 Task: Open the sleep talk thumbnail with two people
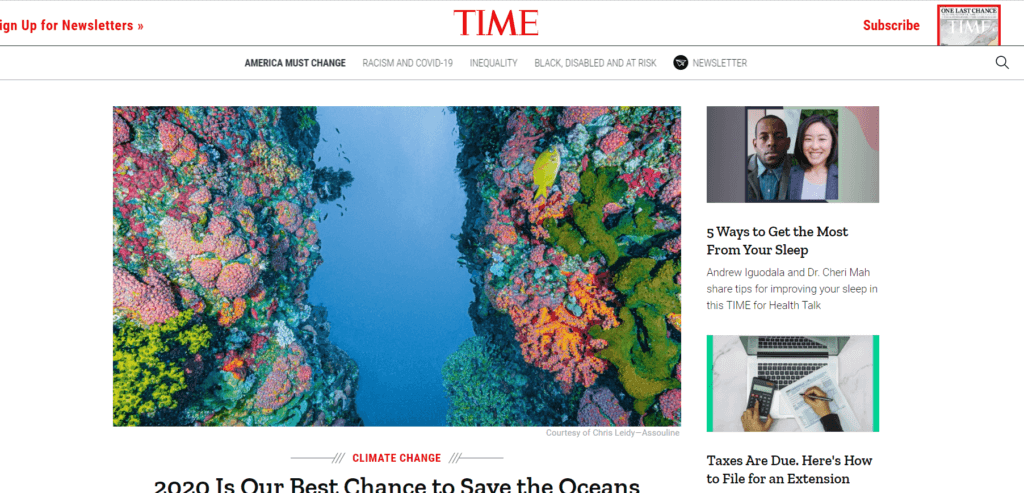pos(793,155)
